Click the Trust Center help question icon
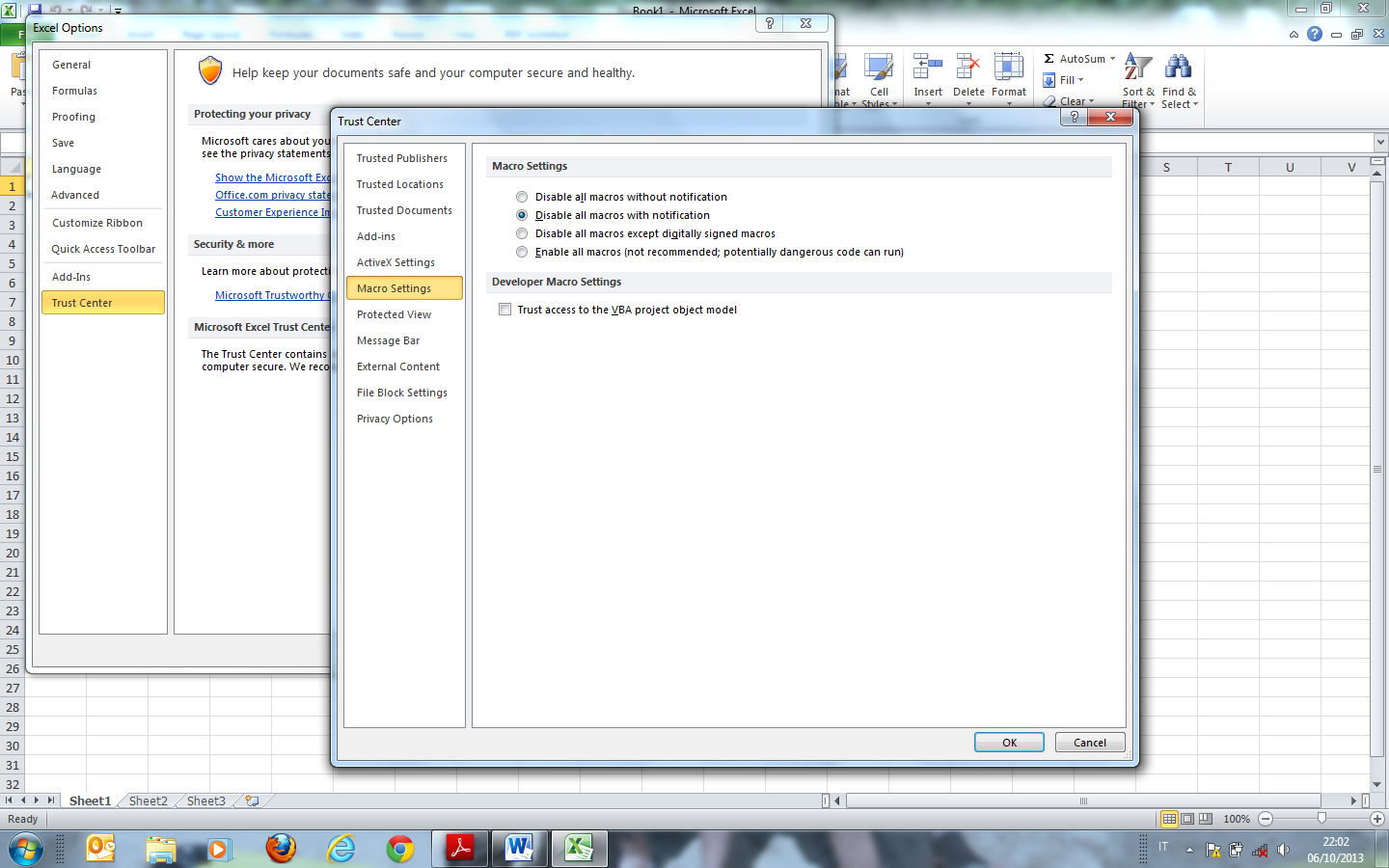The height and width of the screenshot is (868, 1389). (x=1074, y=117)
